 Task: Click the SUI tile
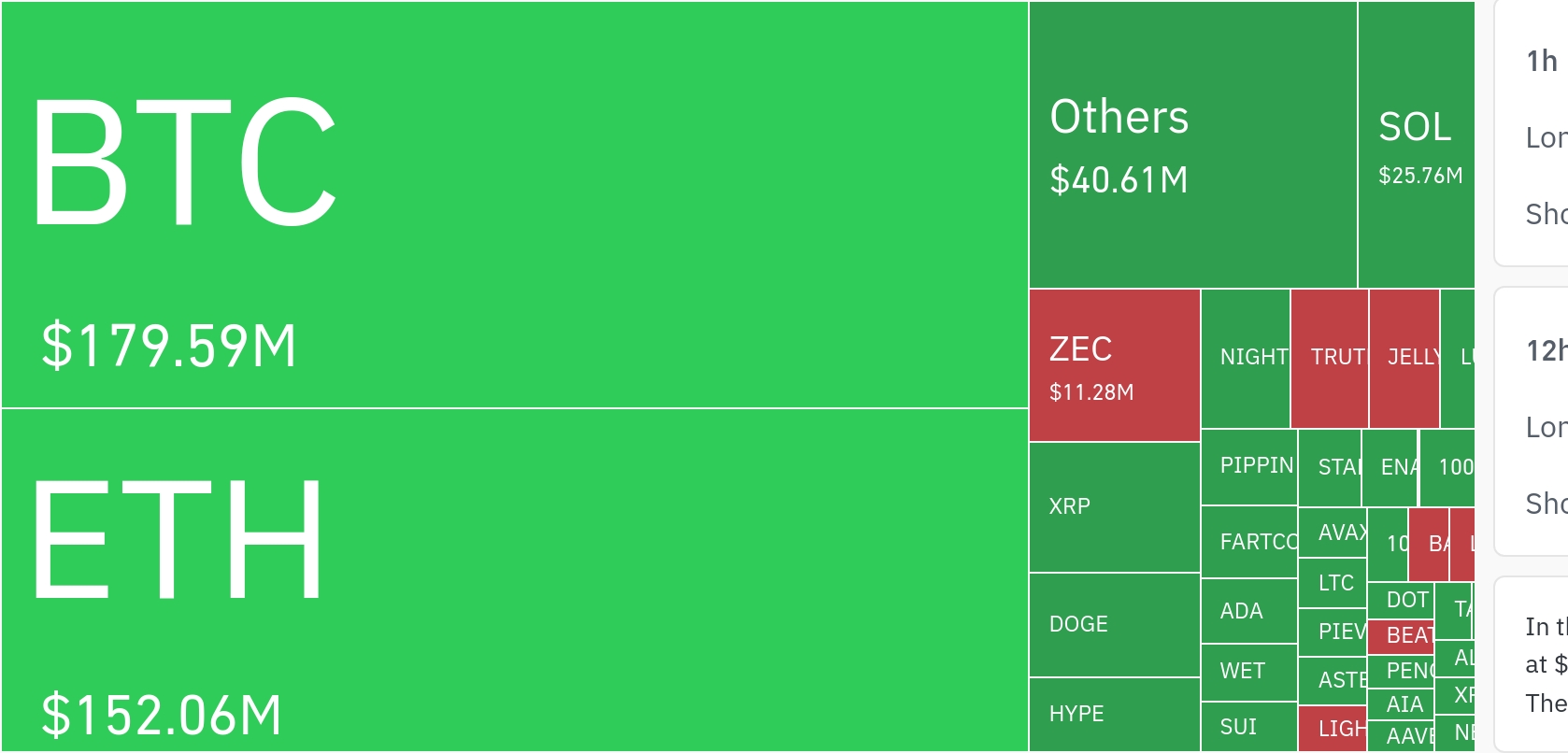pyautogui.click(x=1248, y=727)
